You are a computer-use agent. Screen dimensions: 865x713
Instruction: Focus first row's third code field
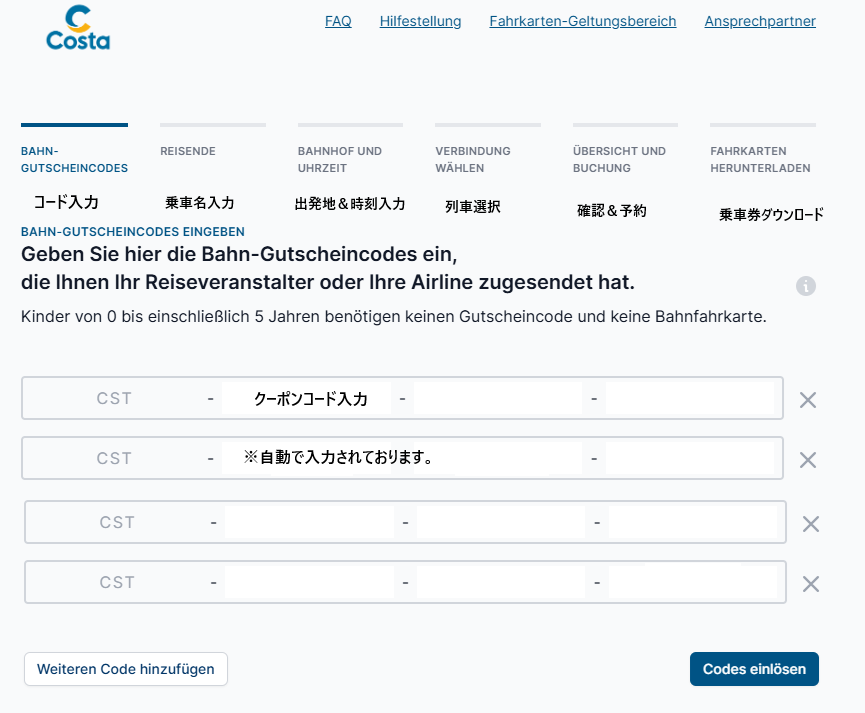click(498, 398)
